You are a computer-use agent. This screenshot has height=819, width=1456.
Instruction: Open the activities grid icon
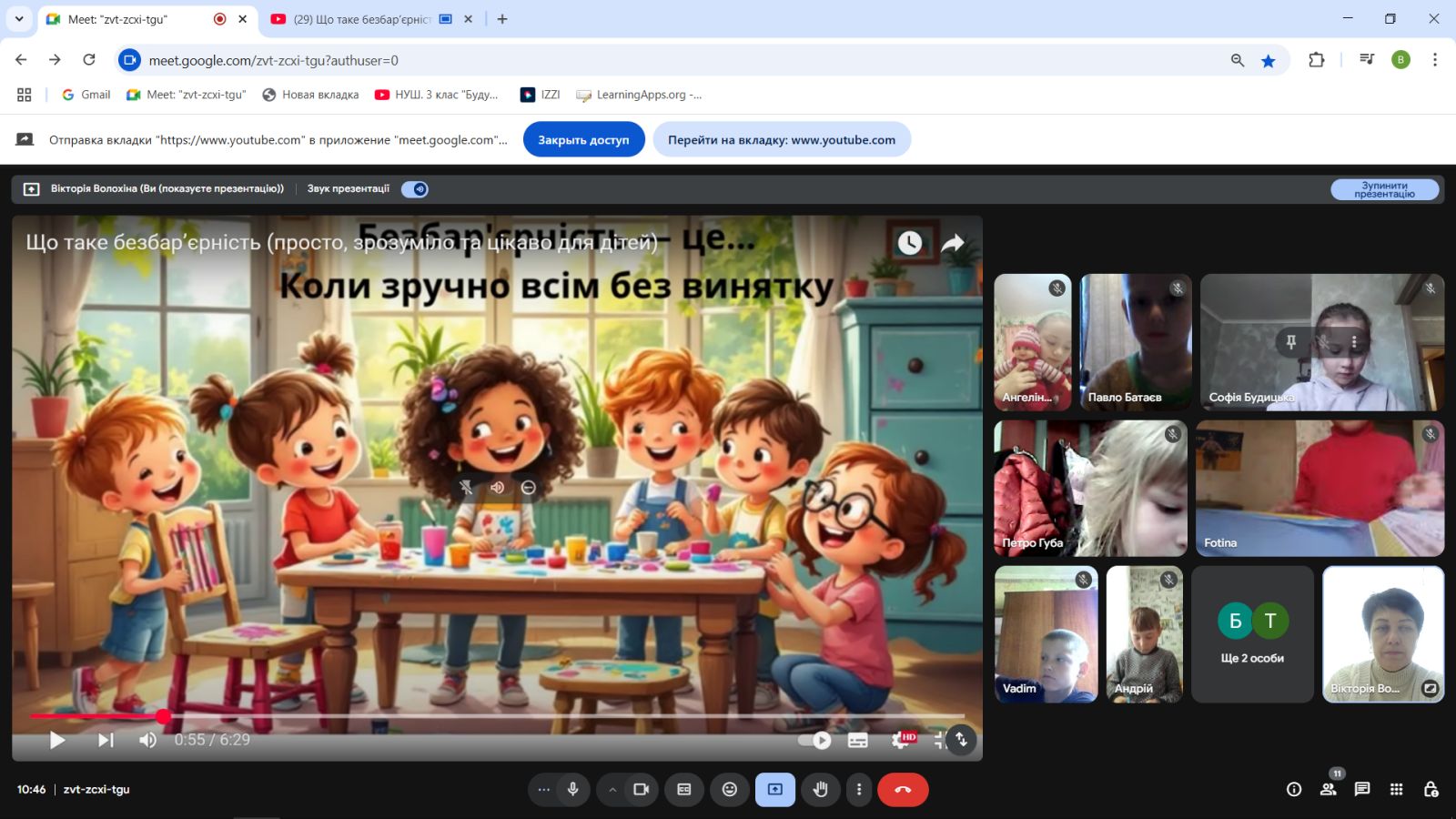1397,789
